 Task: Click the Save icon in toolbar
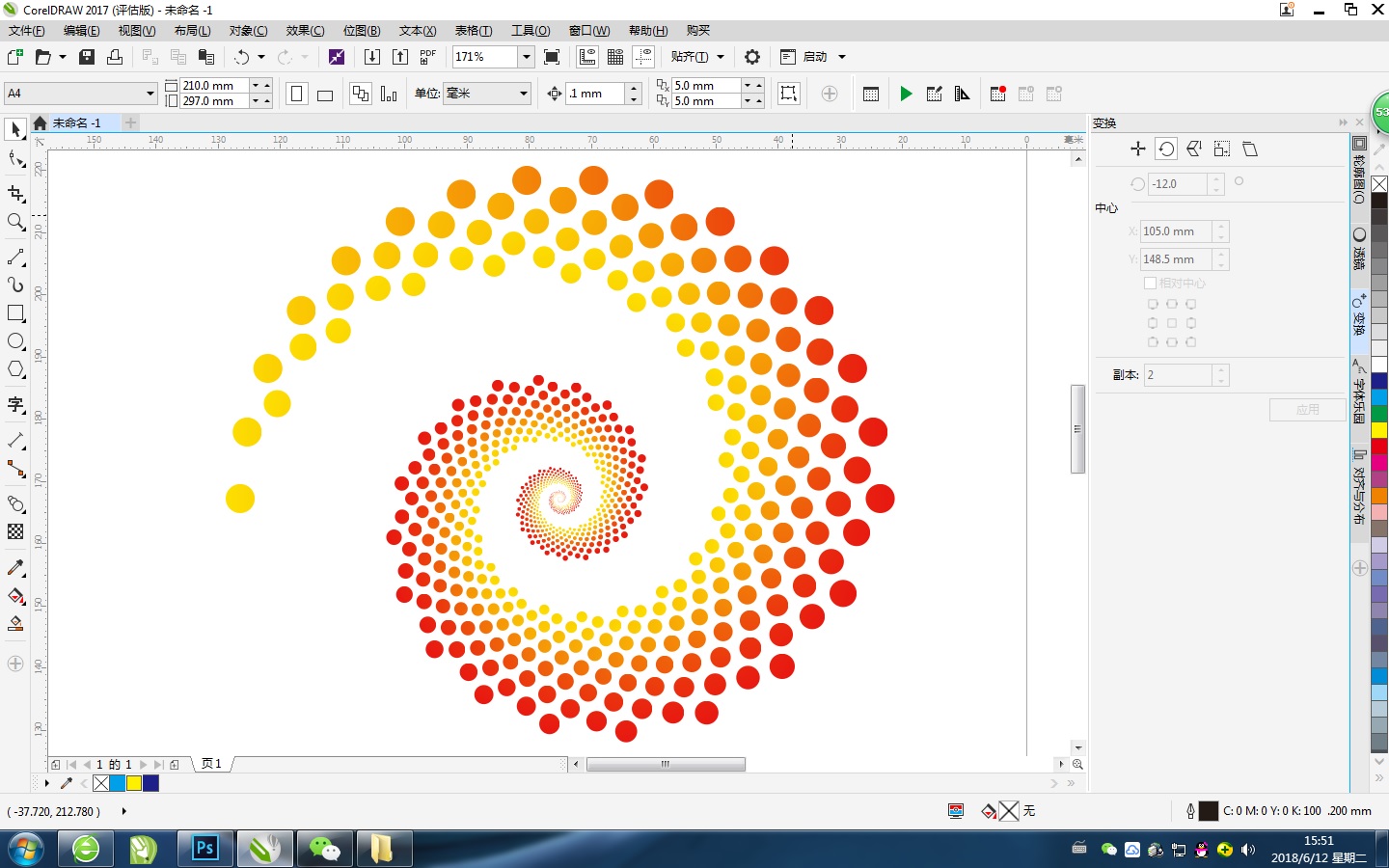[87, 57]
